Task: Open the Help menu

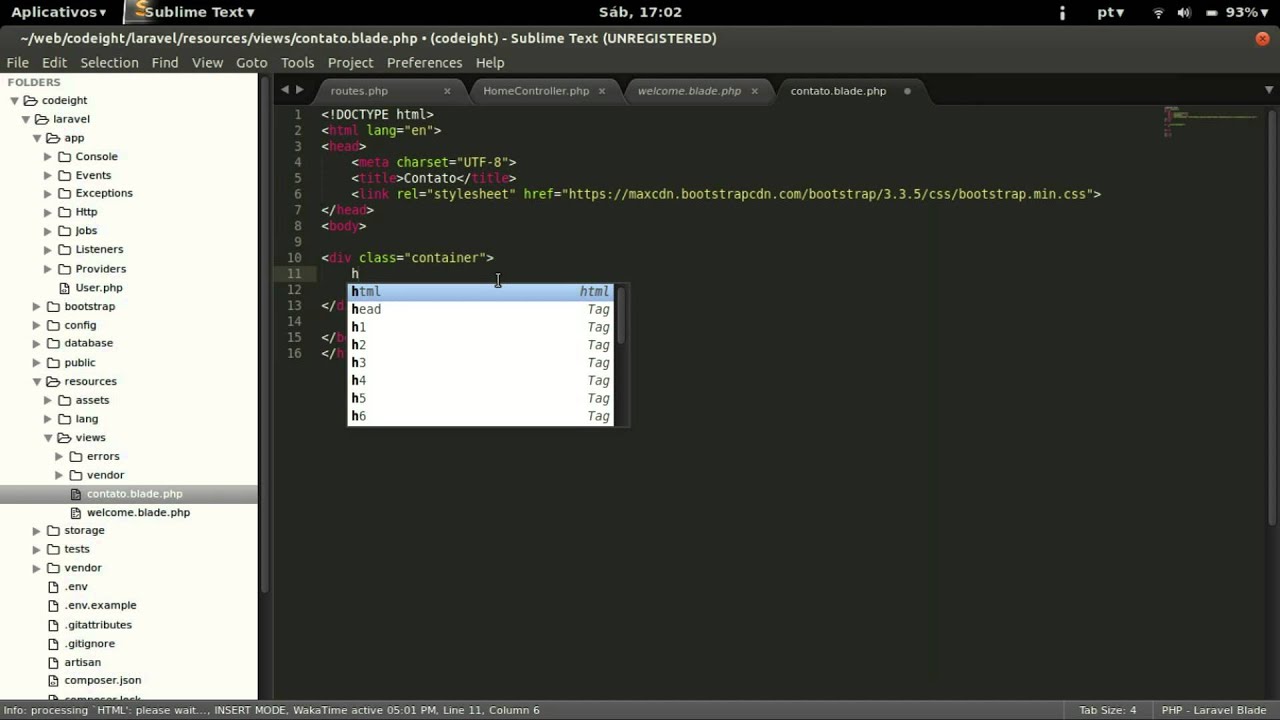Action: pyautogui.click(x=489, y=62)
